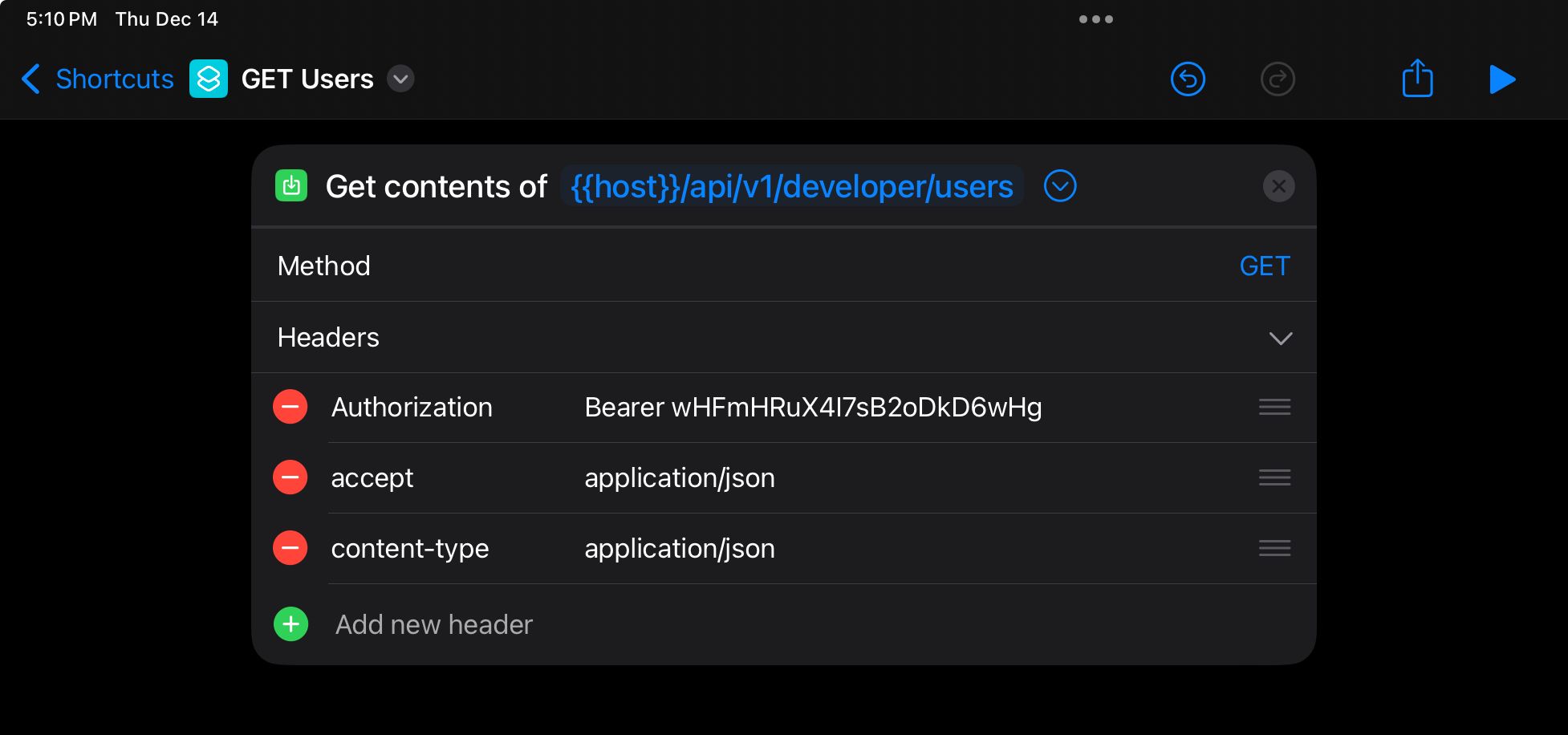Go back to Shortcuts

98,79
